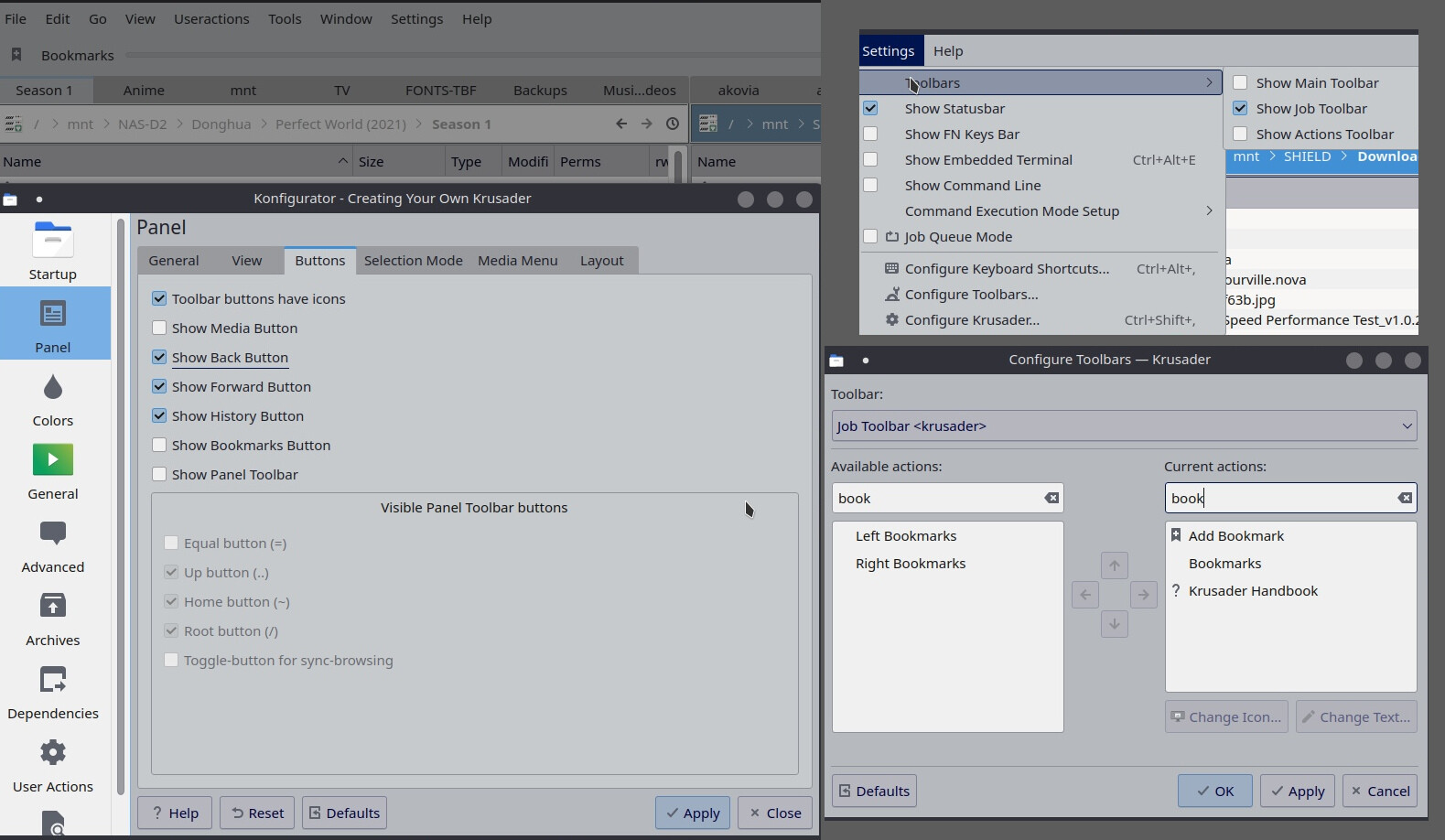Click Cancel in Configure Toolbars dialog
The image size is (1445, 840).
point(1379,791)
